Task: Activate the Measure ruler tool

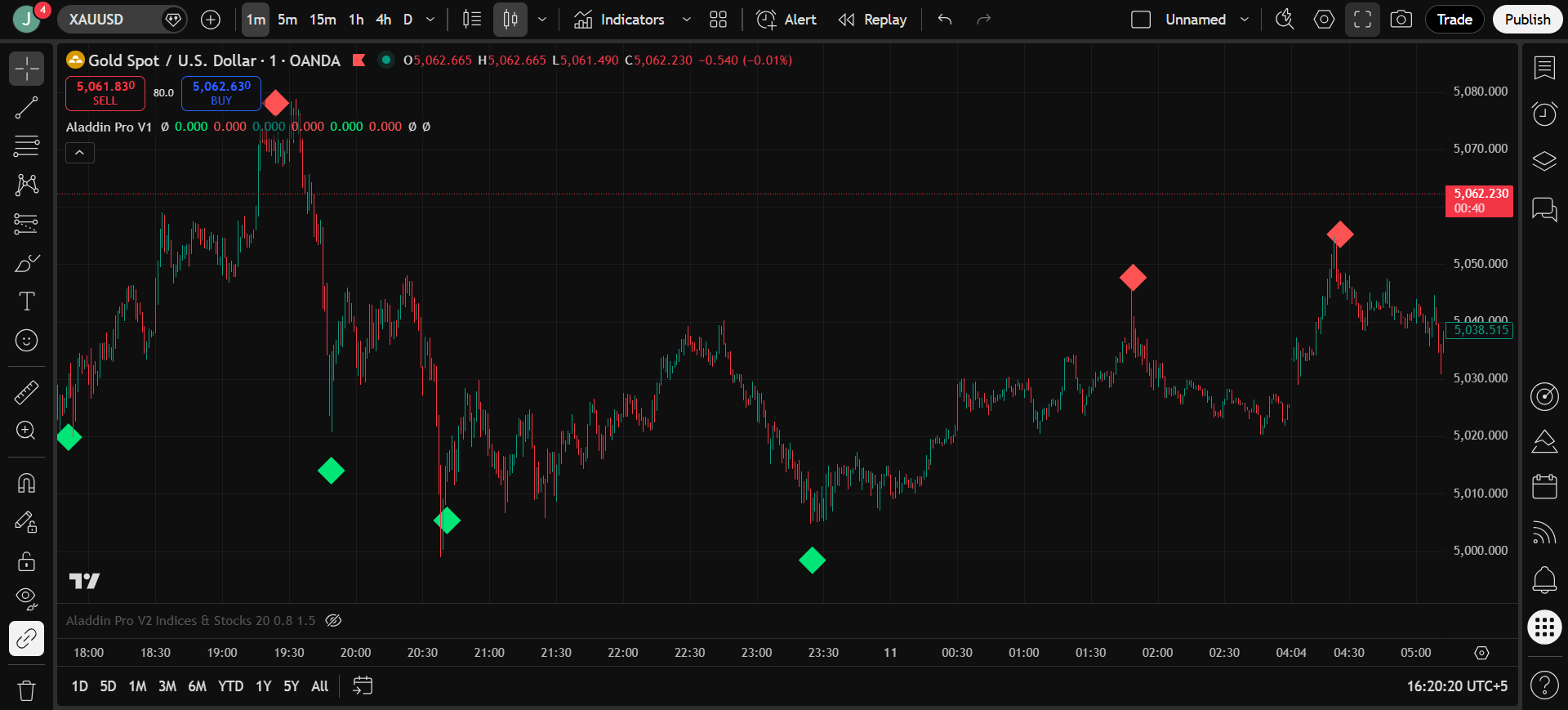Action: [x=26, y=393]
